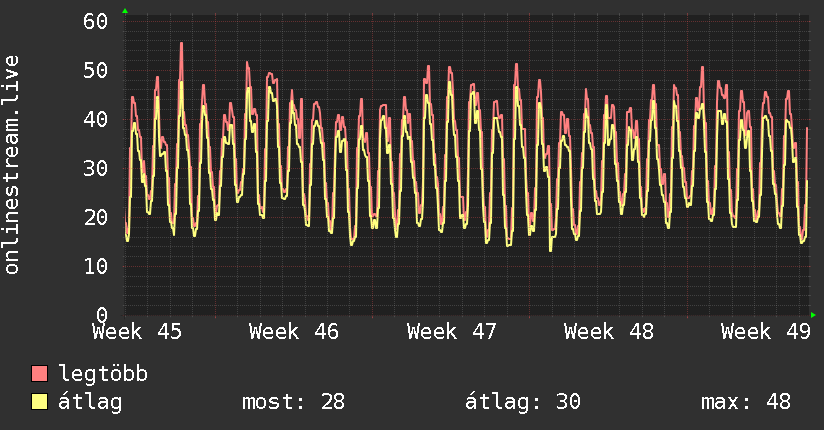The width and height of the screenshot is (824, 430).
Task: Click the green arrow at x-axis end
Action: [x=813, y=315]
